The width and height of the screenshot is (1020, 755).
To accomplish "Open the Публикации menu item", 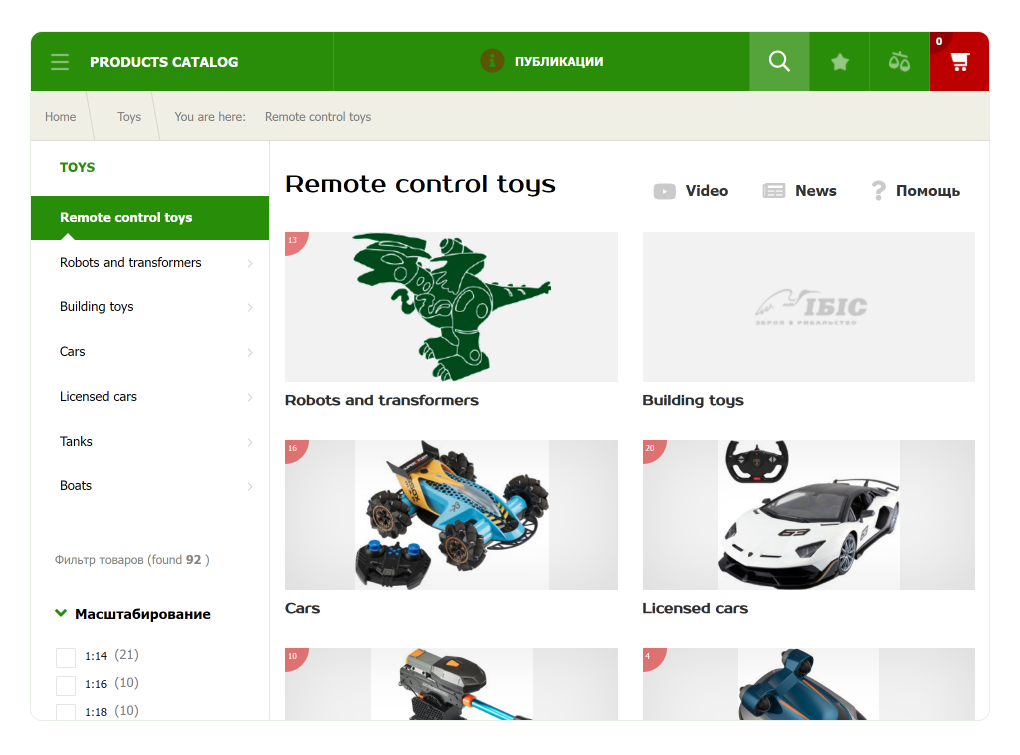I will point(559,62).
